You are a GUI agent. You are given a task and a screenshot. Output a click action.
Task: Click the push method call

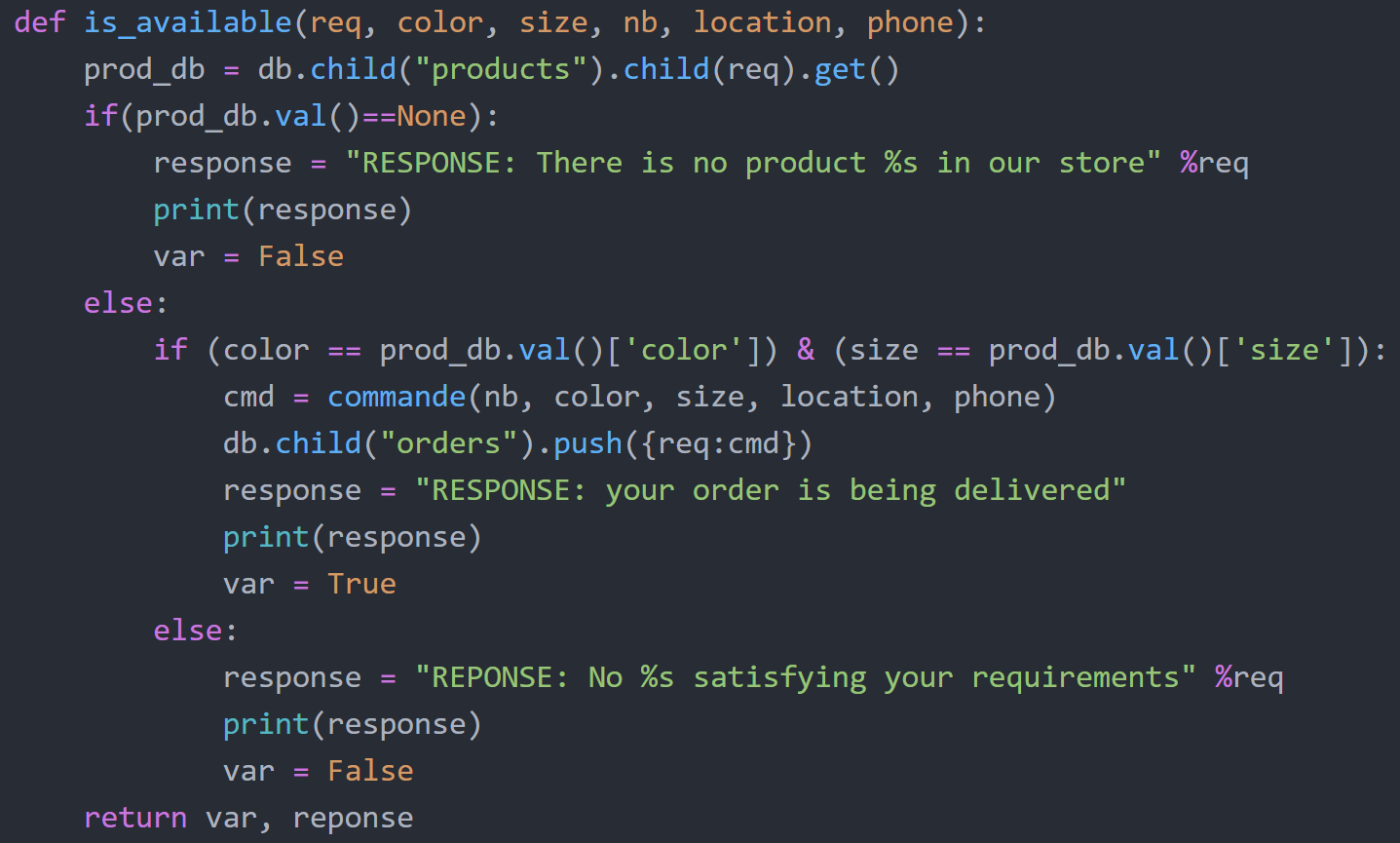[x=587, y=443]
